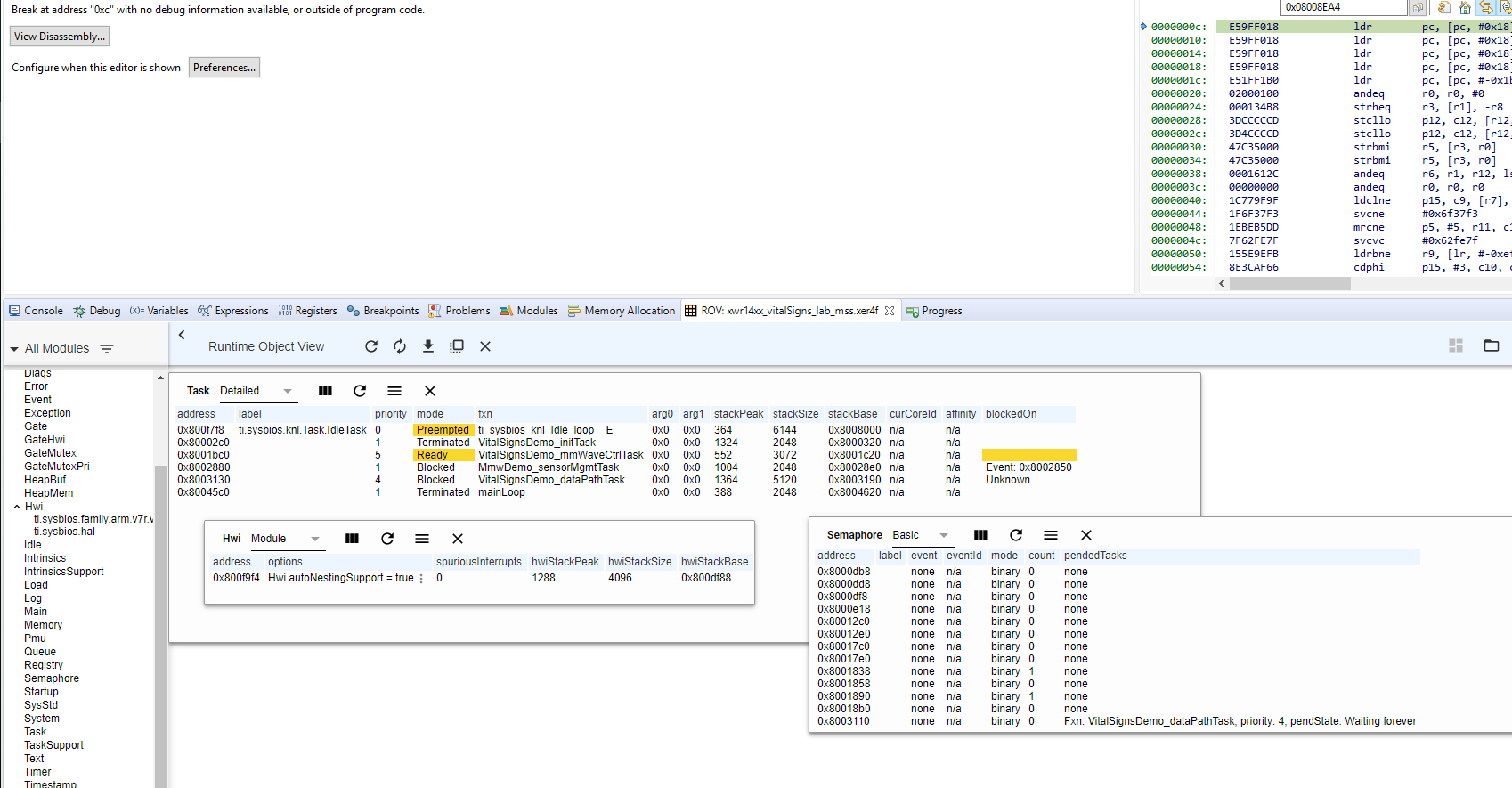Screen dimensions: 1512x788
Task: Switch to the Memory Allocation tab
Action: point(622,311)
